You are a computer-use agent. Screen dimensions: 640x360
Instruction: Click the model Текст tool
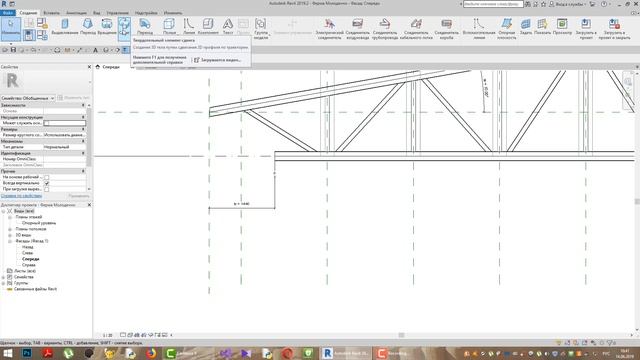coord(228,27)
